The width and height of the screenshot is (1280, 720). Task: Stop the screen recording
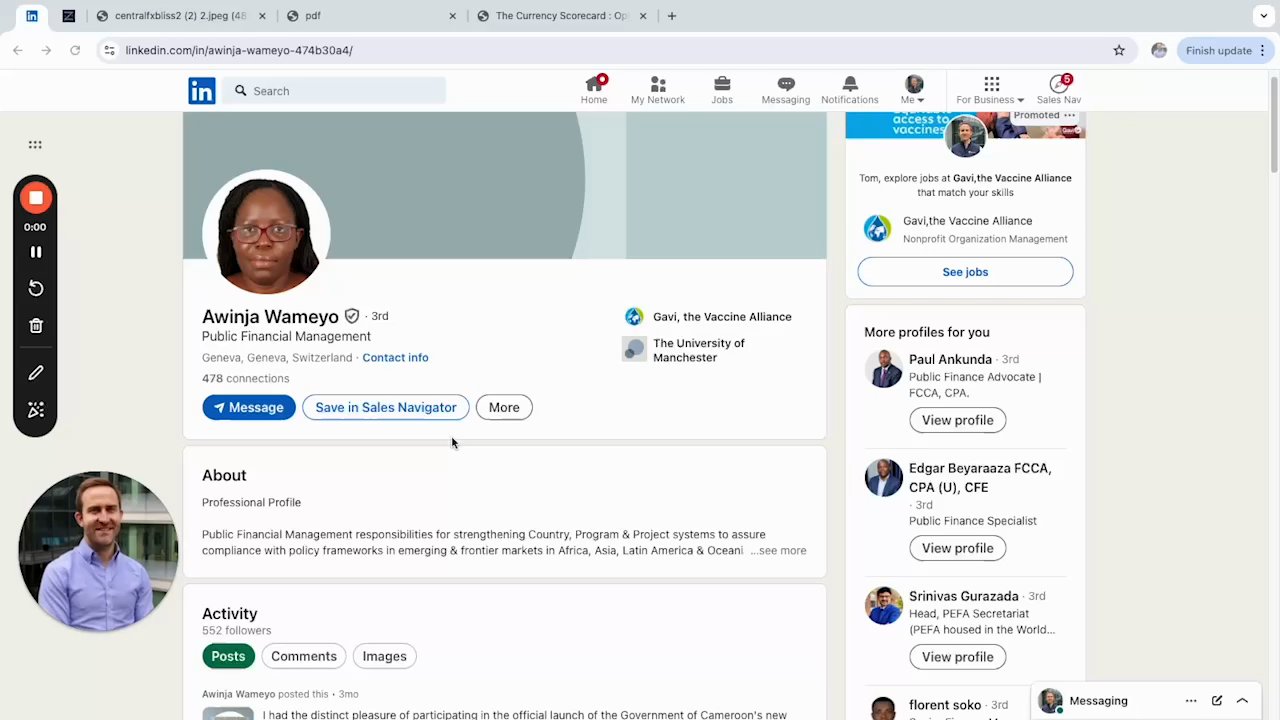pos(36,198)
